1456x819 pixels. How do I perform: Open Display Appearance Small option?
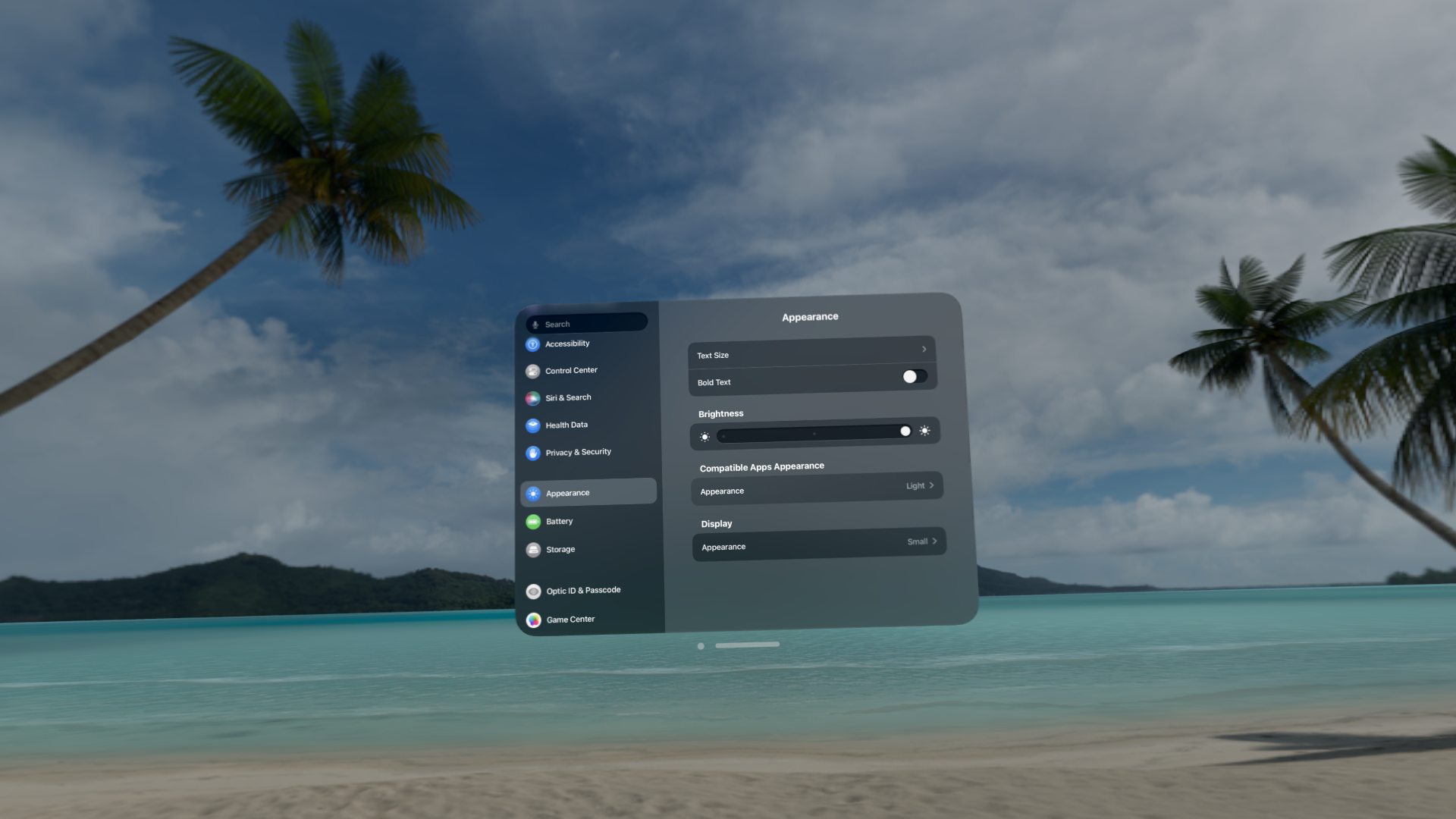pyautogui.click(x=922, y=541)
